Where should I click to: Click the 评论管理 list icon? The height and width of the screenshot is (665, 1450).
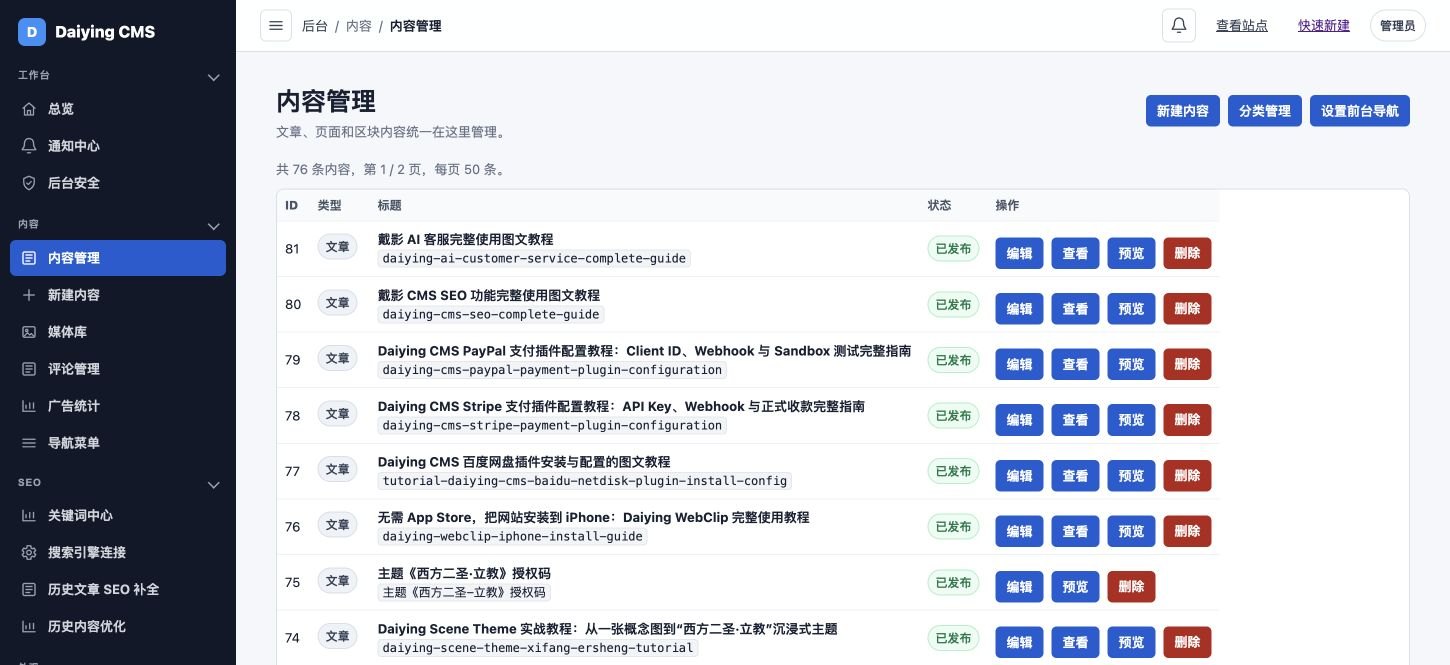coord(29,369)
